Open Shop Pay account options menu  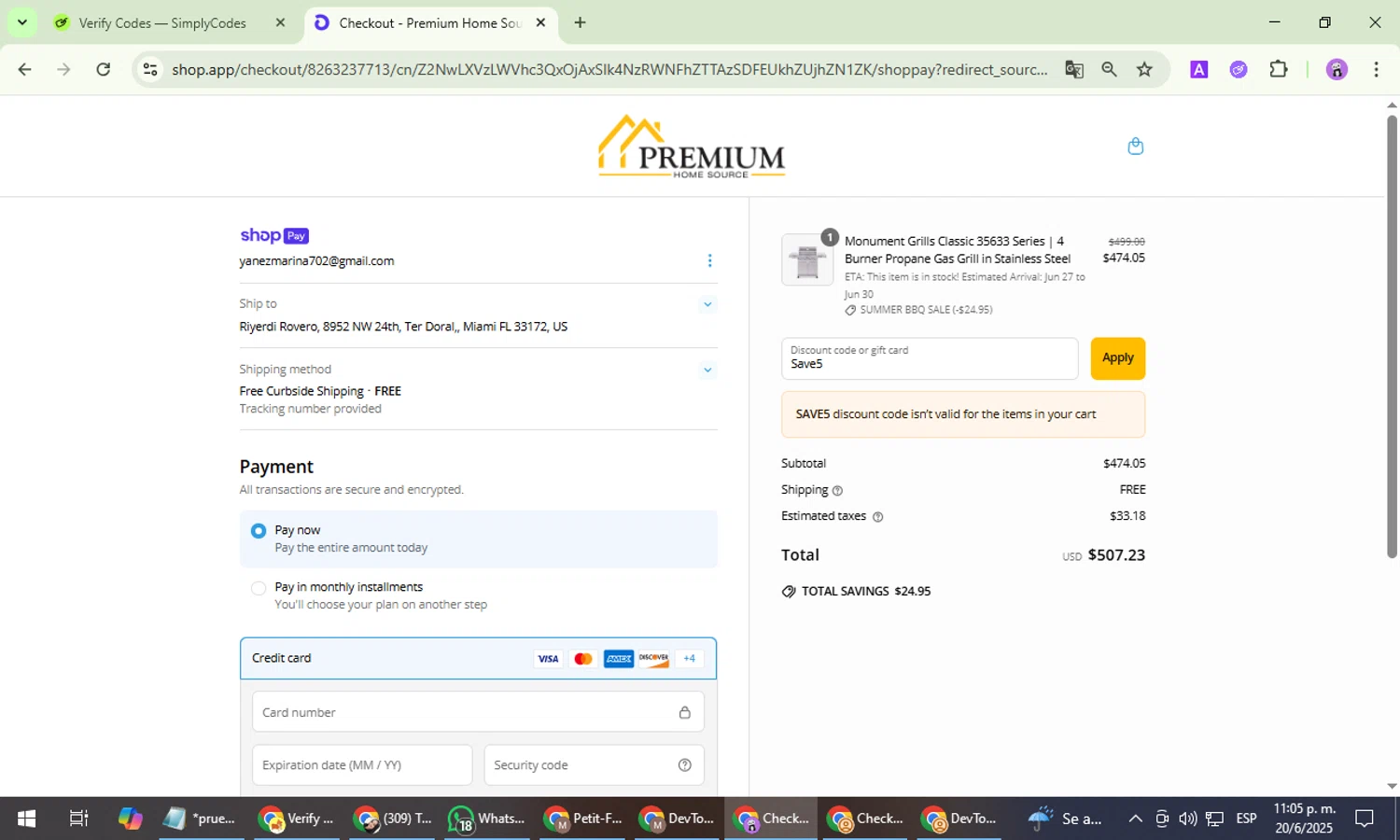(709, 261)
